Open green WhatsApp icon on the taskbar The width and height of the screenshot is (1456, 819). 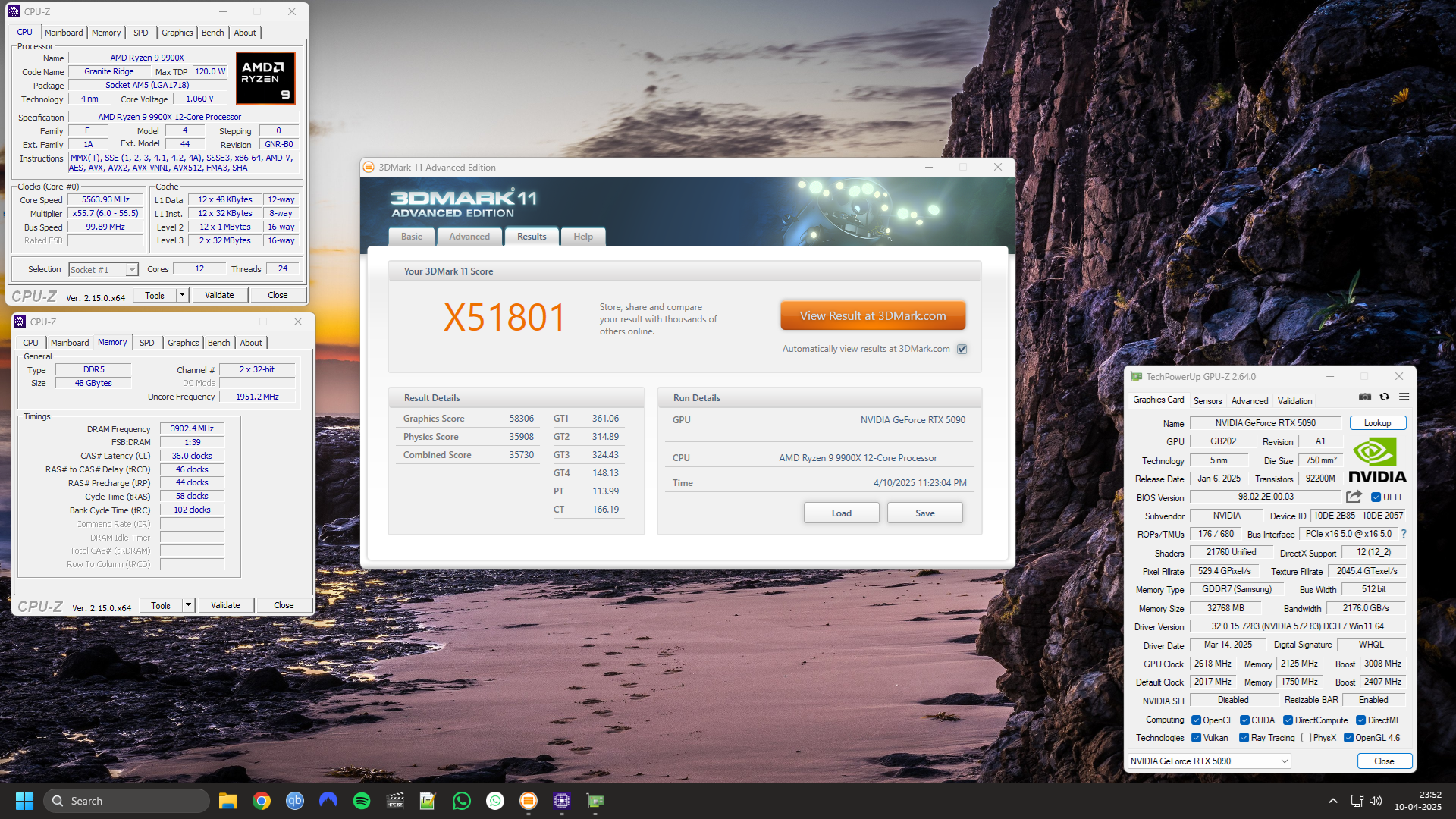pos(462,801)
